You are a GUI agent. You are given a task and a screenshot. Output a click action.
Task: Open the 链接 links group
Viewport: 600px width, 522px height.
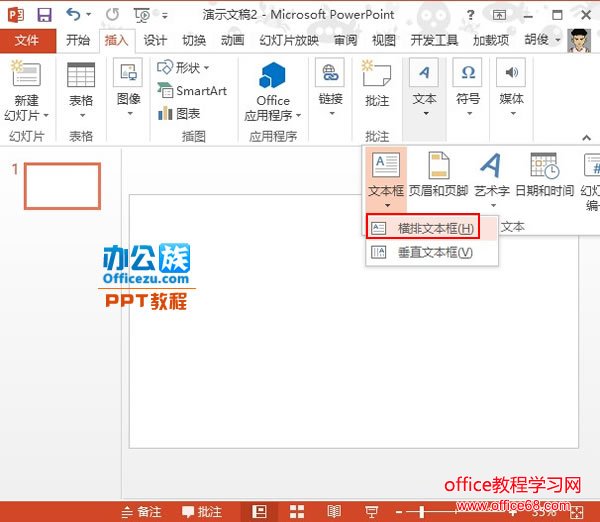(x=331, y=87)
